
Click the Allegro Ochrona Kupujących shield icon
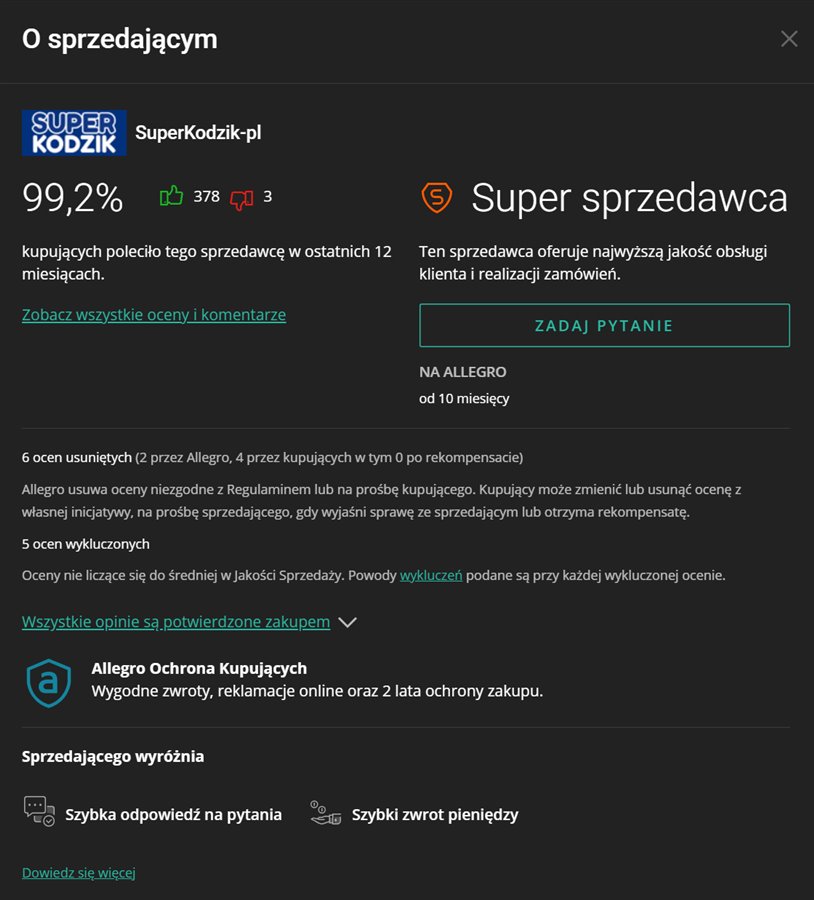tap(49, 682)
